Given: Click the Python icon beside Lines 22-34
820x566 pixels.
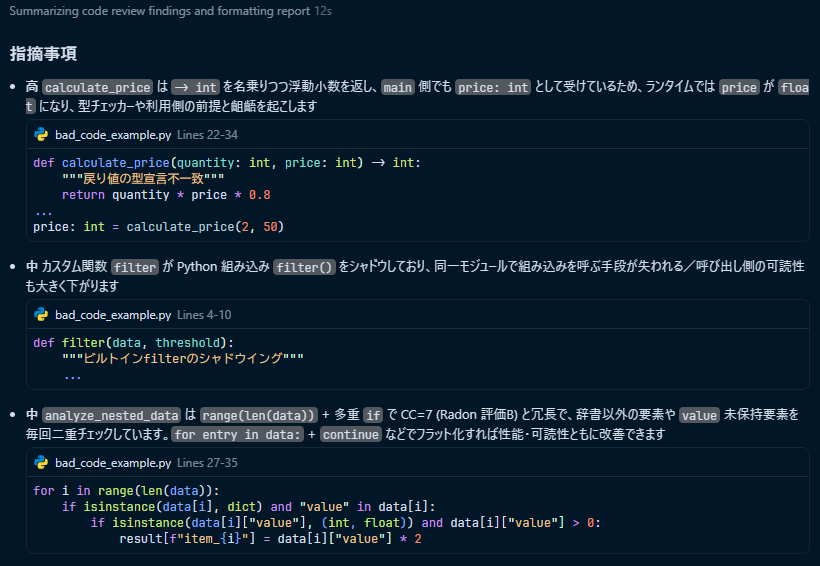Looking at the screenshot, I should tap(41, 134).
